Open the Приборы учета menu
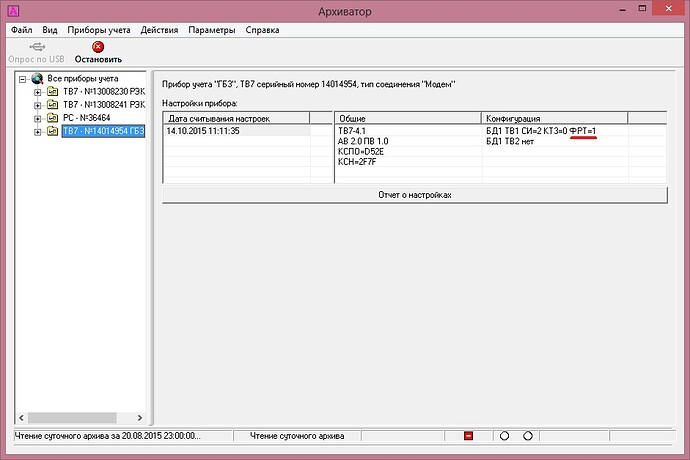The width and height of the screenshot is (690, 460). (x=99, y=30)
